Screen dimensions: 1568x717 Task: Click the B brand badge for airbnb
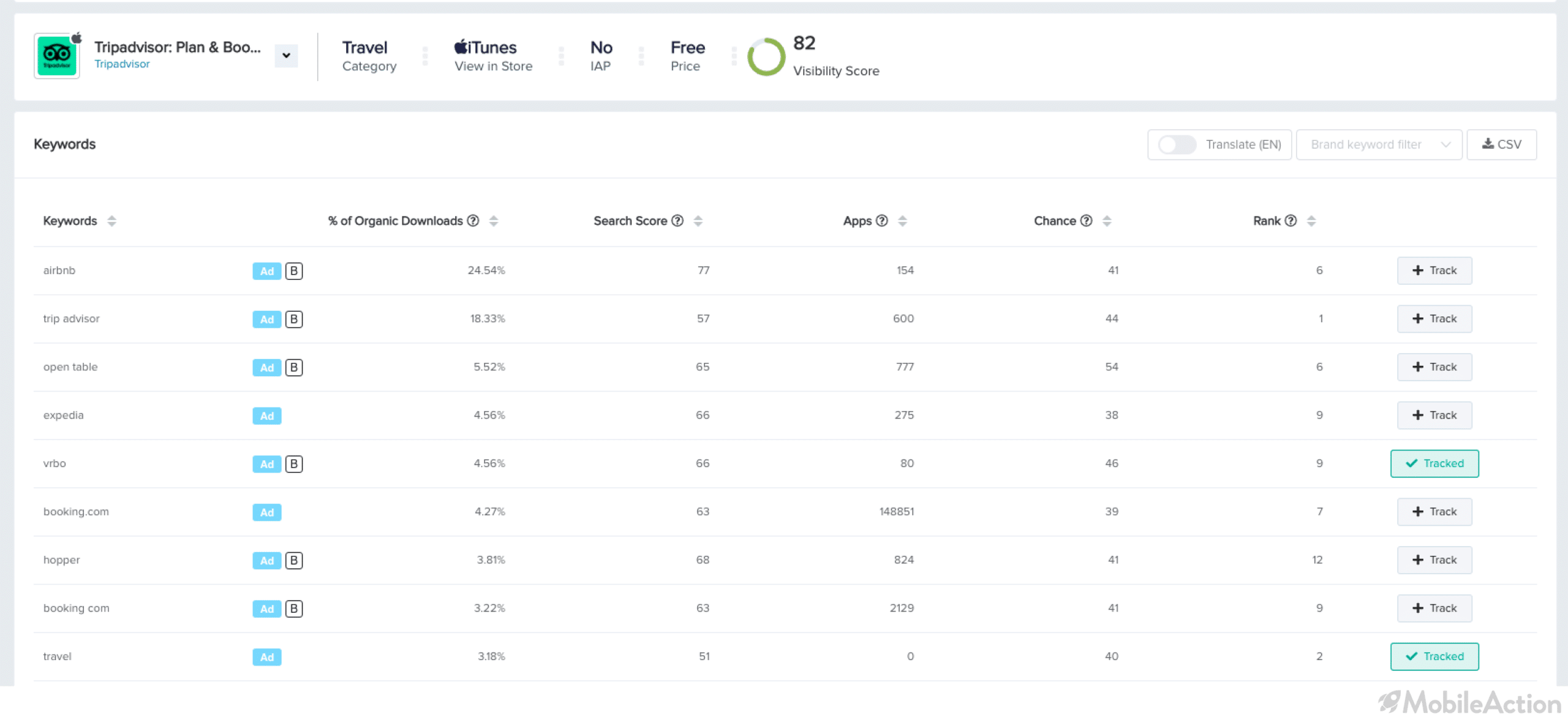(294, 271)
